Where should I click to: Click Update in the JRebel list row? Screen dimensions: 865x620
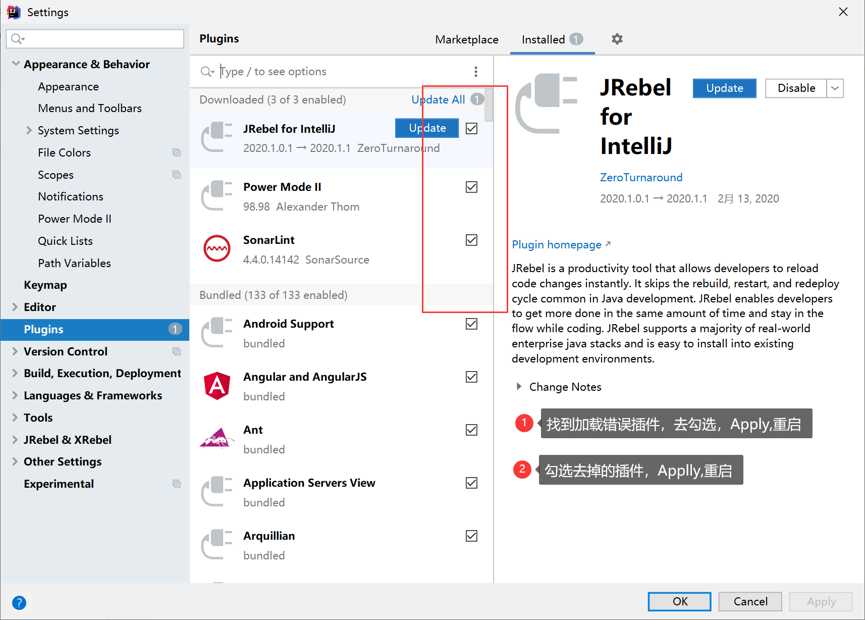[426, 128]
